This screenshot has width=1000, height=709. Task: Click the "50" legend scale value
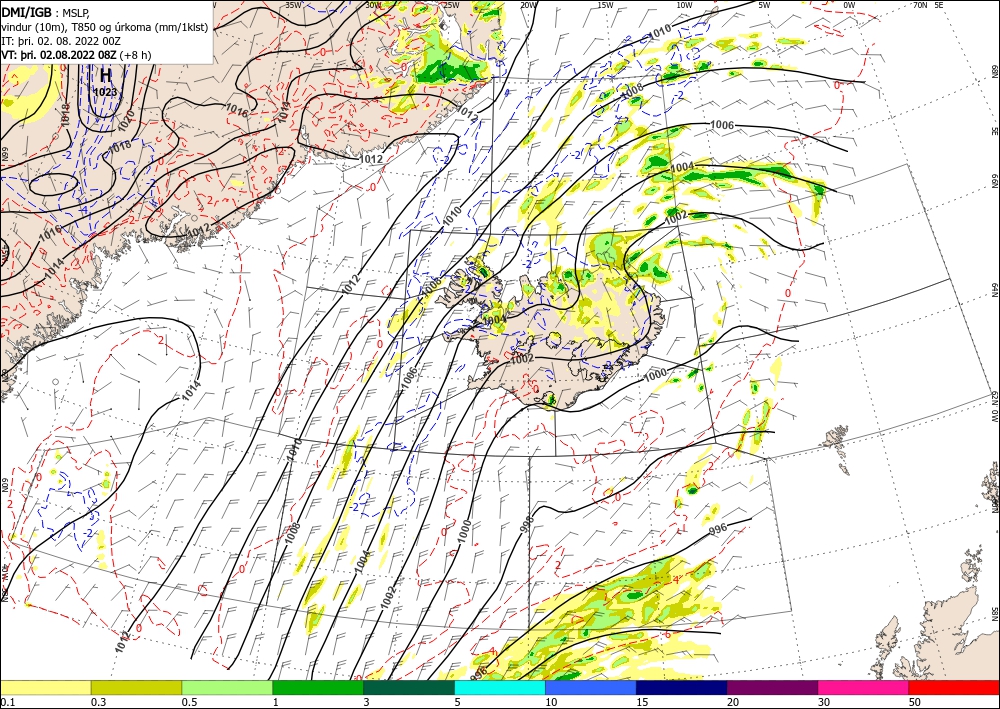click(915, 702)
